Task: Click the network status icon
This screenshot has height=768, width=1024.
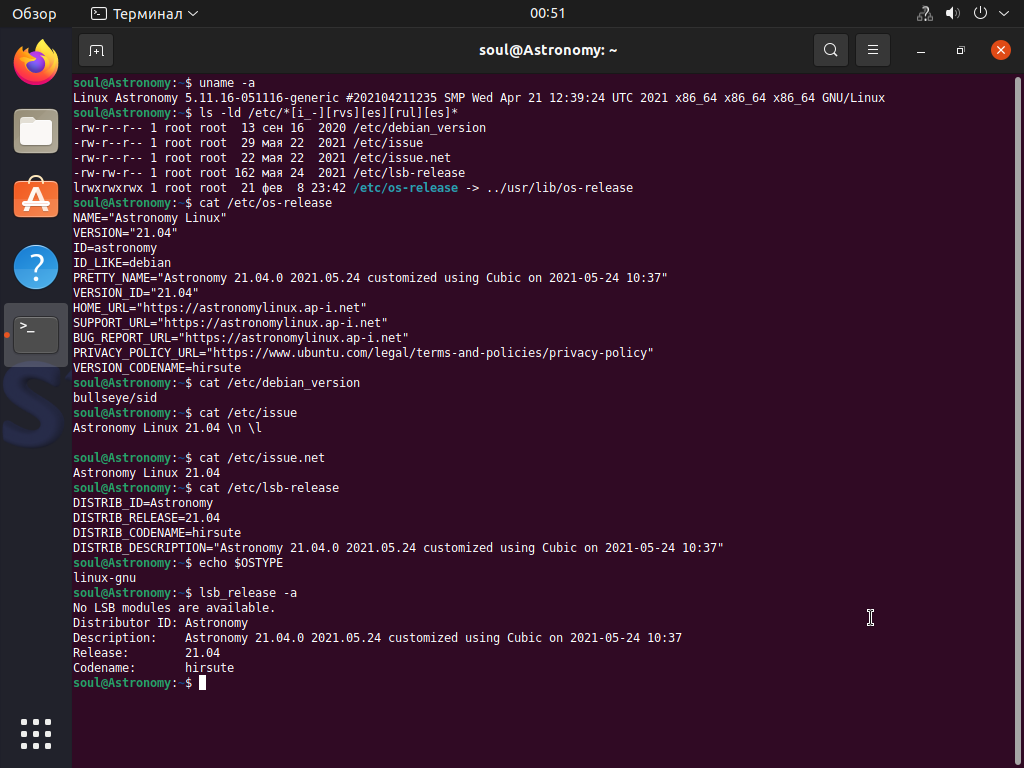Action: pyautogui.click(x=925, y=14)
